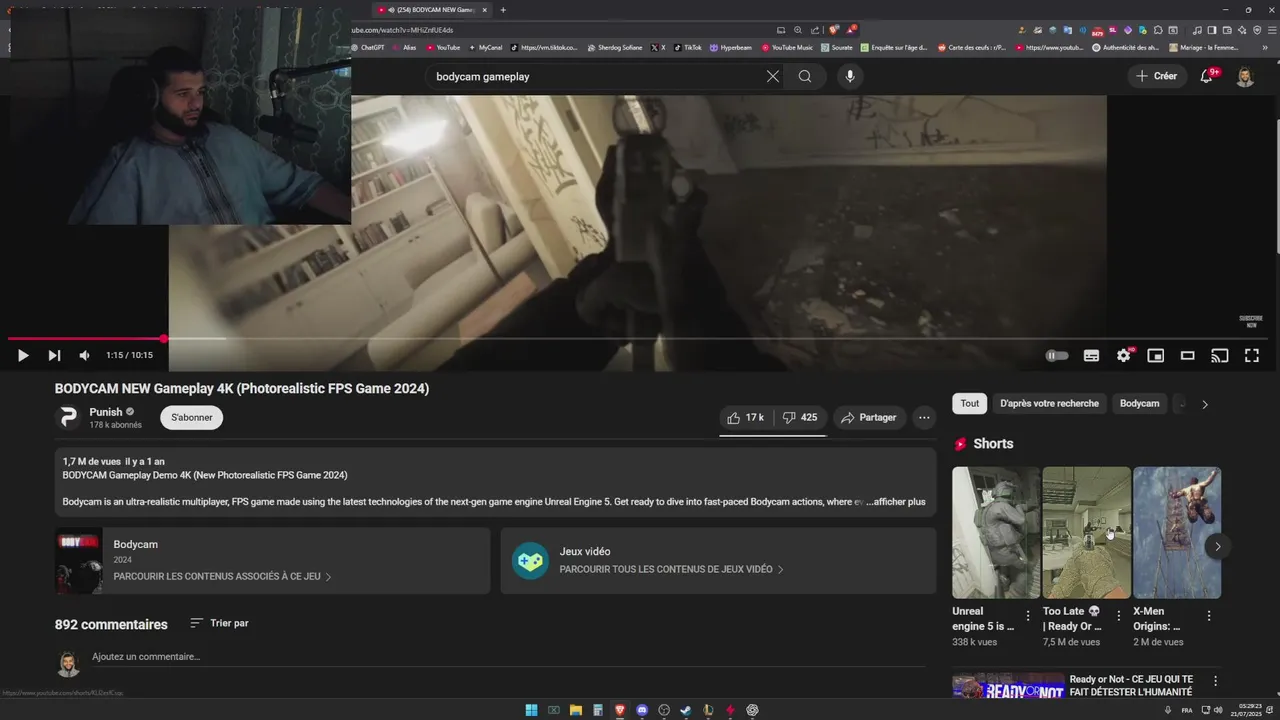Open the TikTok bookmark
Viewport: 1280px width, 720px height.
(688, 47)
